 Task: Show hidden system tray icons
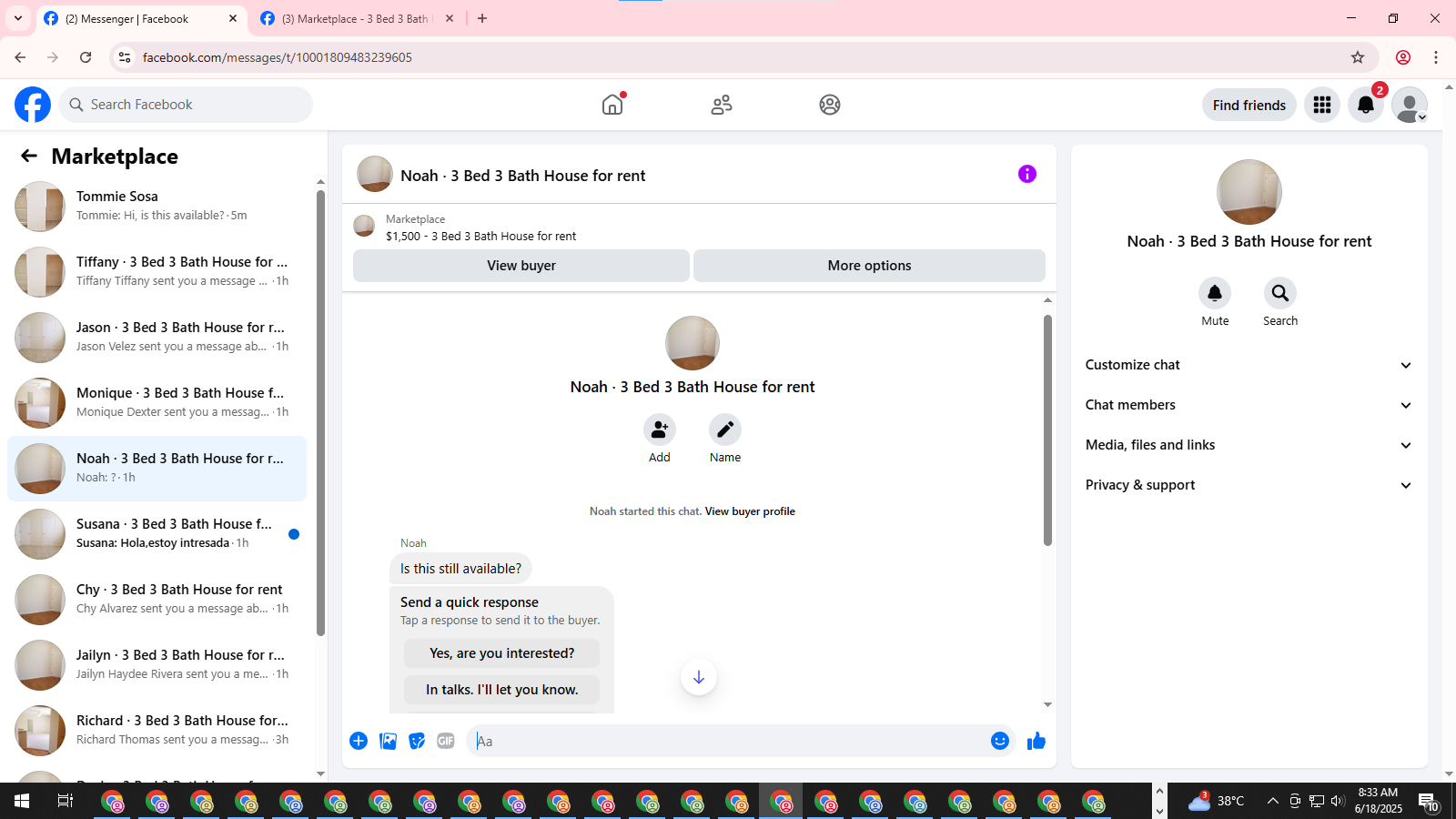[1273, 801]
